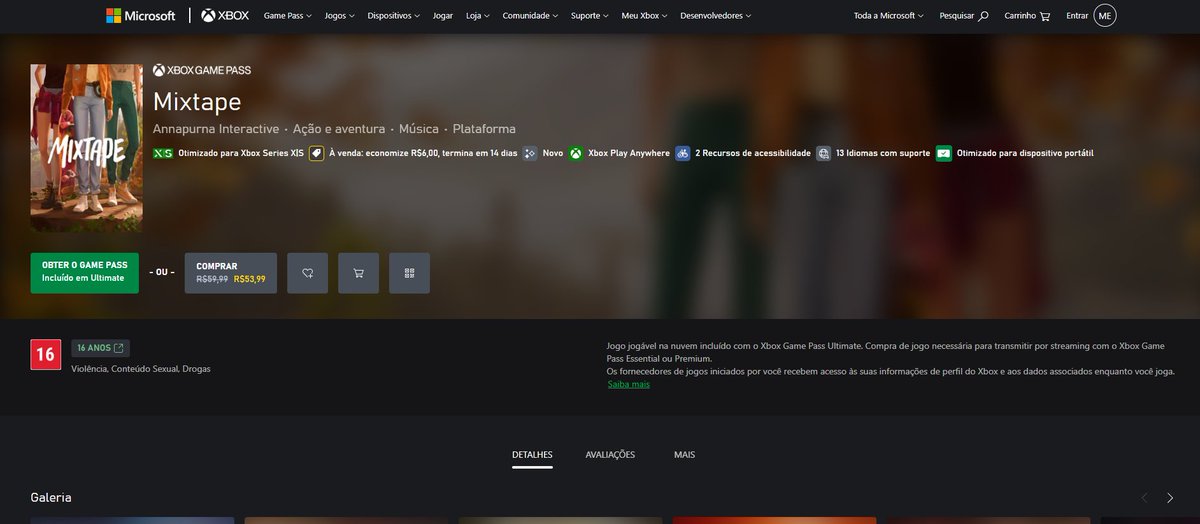Follow the Saiba mais link
1200x524 pixels.
pyautogui.click(x=629, y=384)
